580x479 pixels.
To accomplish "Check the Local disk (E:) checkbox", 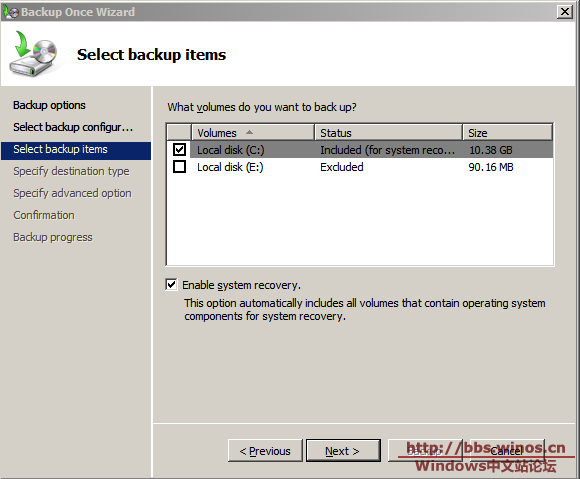I will pos(179,167).
